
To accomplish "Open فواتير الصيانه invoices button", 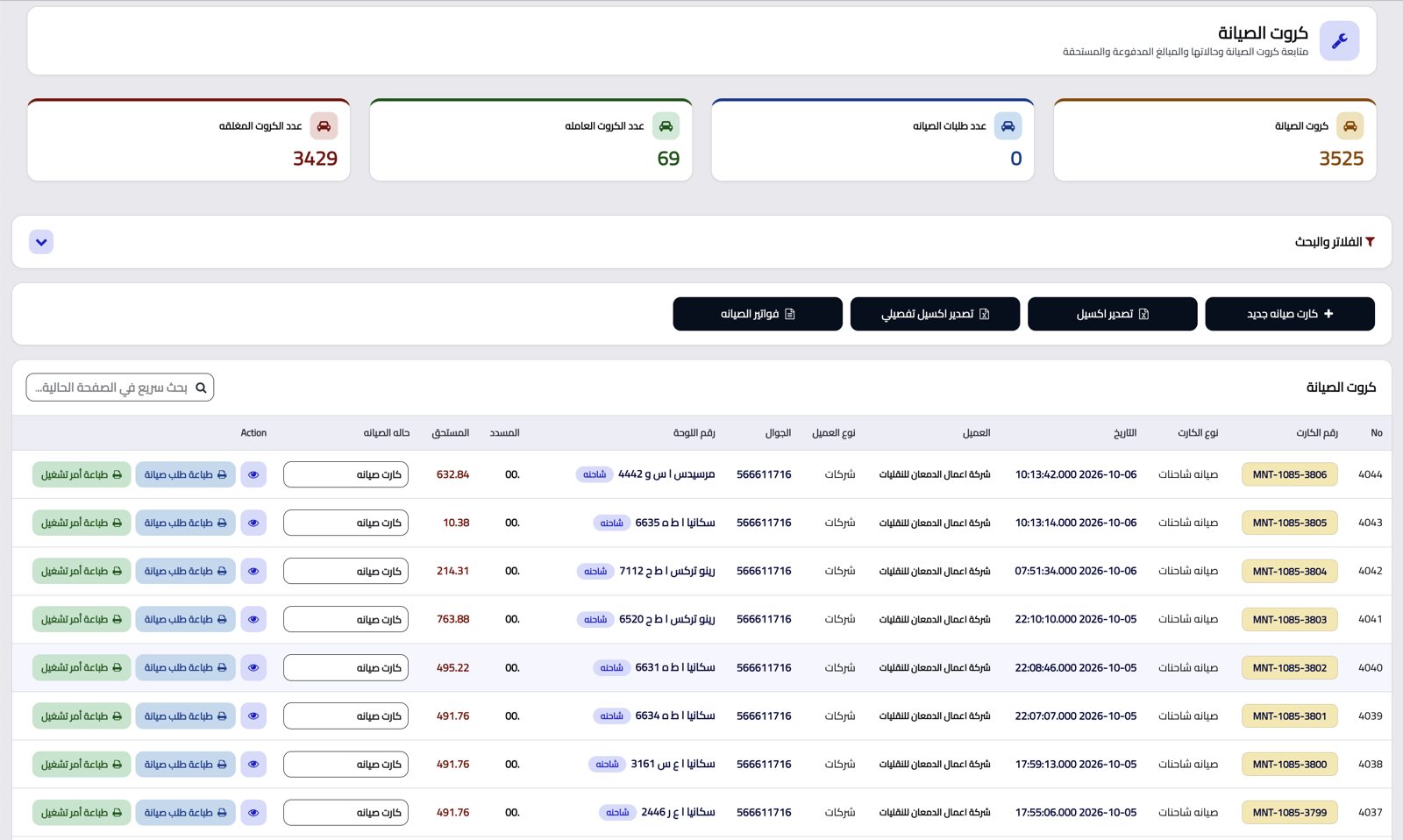I will pos(758,314).
